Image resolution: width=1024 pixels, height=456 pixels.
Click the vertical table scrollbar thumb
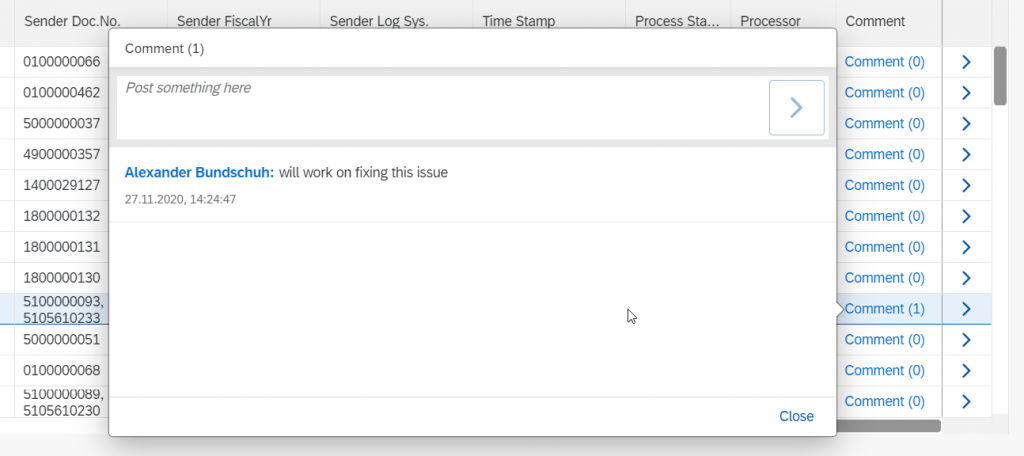click(x=1000, y=76)
